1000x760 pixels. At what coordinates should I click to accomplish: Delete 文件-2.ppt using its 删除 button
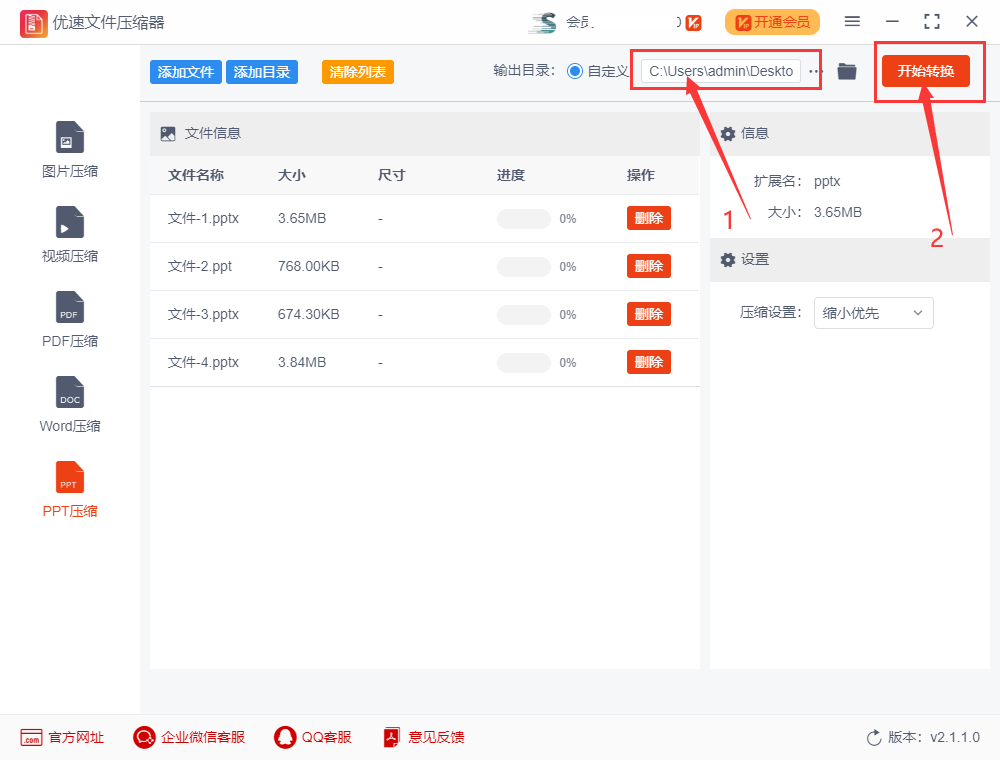(648, 266)
